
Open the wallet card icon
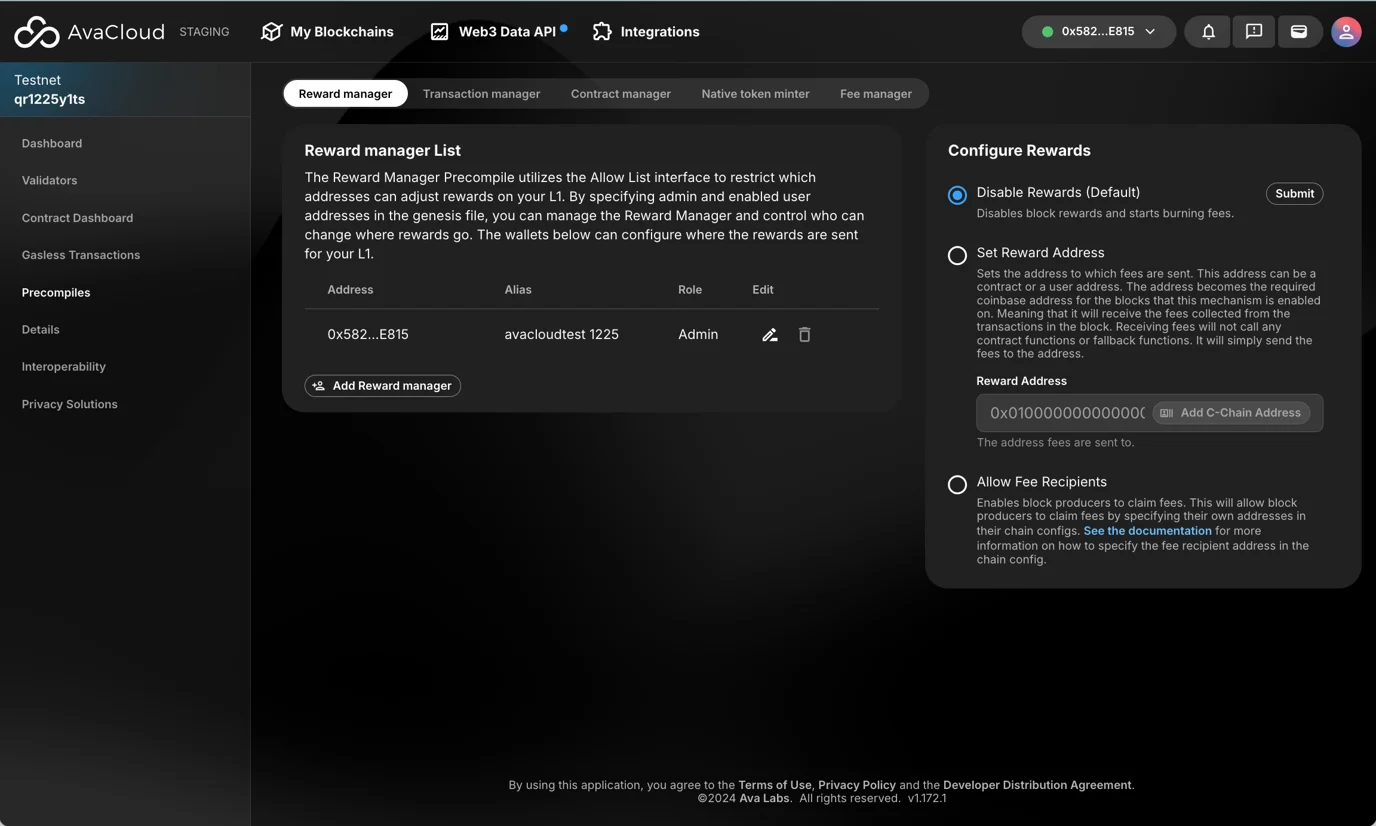[x=1299, y=32]
